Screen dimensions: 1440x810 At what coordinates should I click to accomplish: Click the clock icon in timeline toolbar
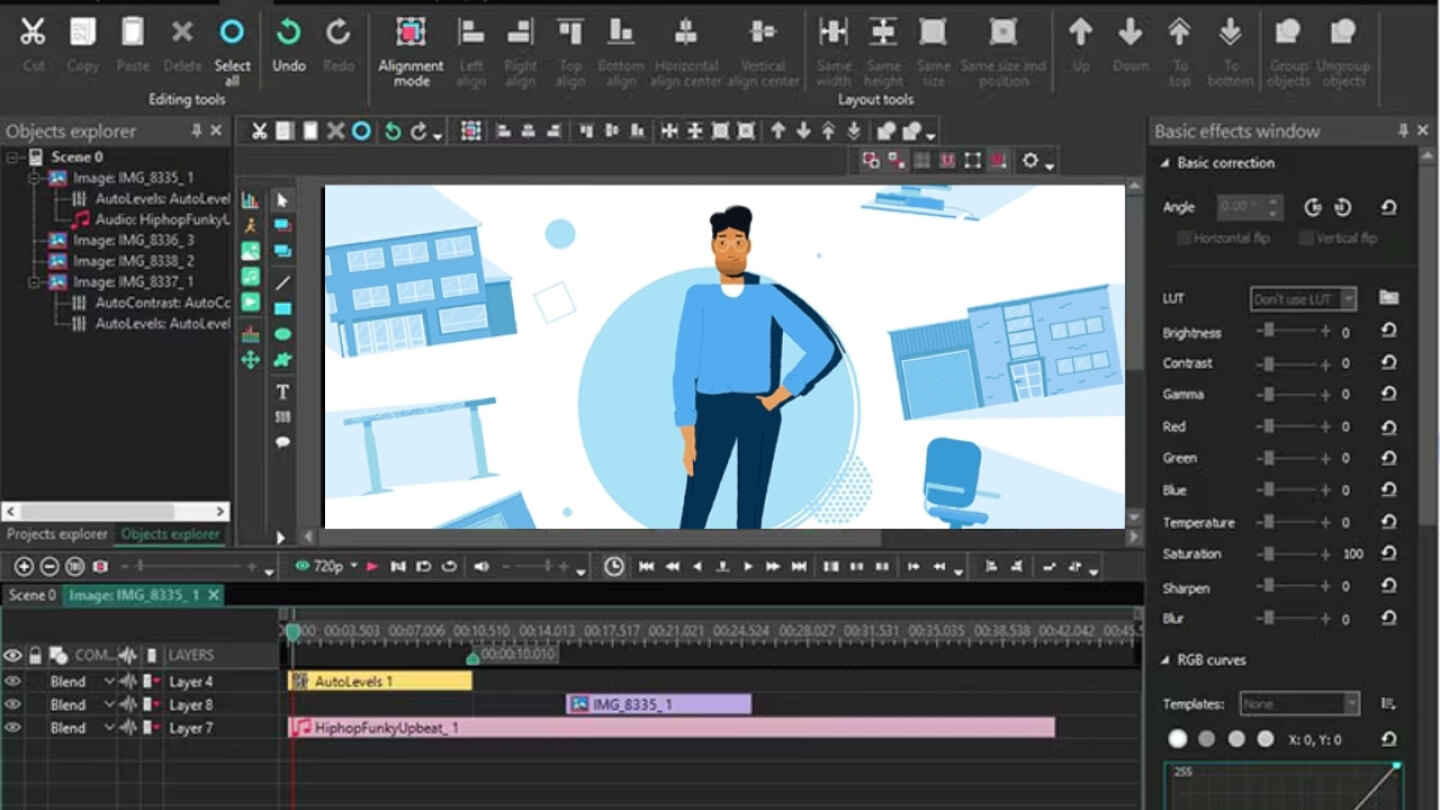[x=614, y=566]
